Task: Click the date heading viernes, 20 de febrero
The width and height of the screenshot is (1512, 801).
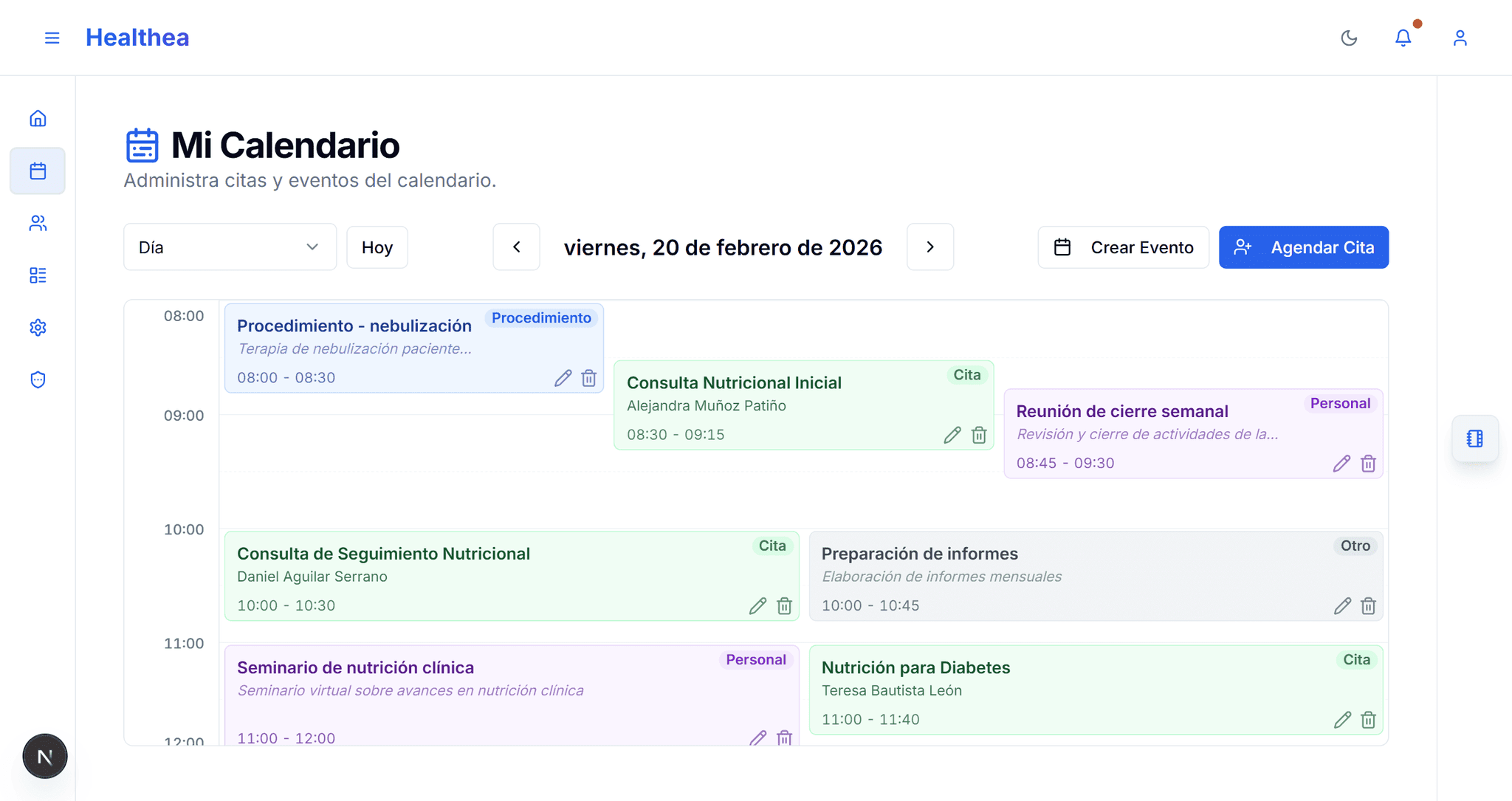Action: pos(723,247)
